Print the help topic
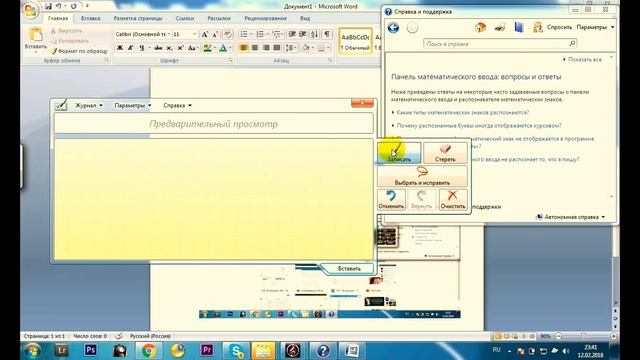The height and width of the screenshot is (360, 640). point(500,27)
